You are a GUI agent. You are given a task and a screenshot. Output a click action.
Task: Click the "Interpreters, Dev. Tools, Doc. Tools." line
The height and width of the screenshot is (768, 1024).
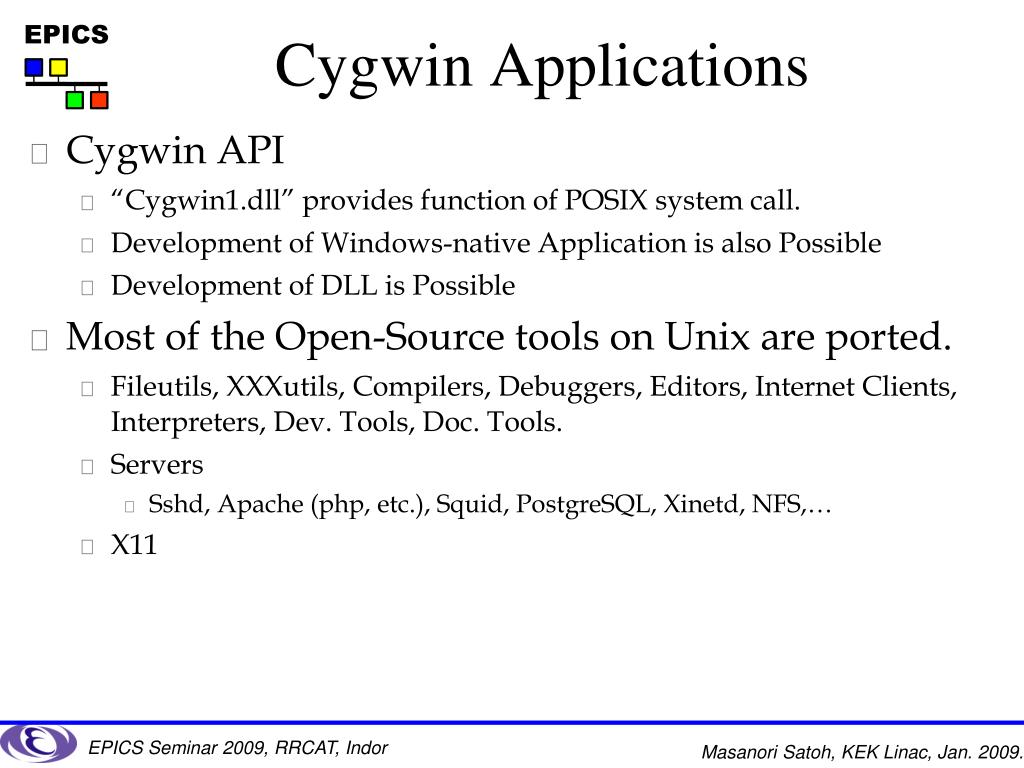(x=336, y=423)
